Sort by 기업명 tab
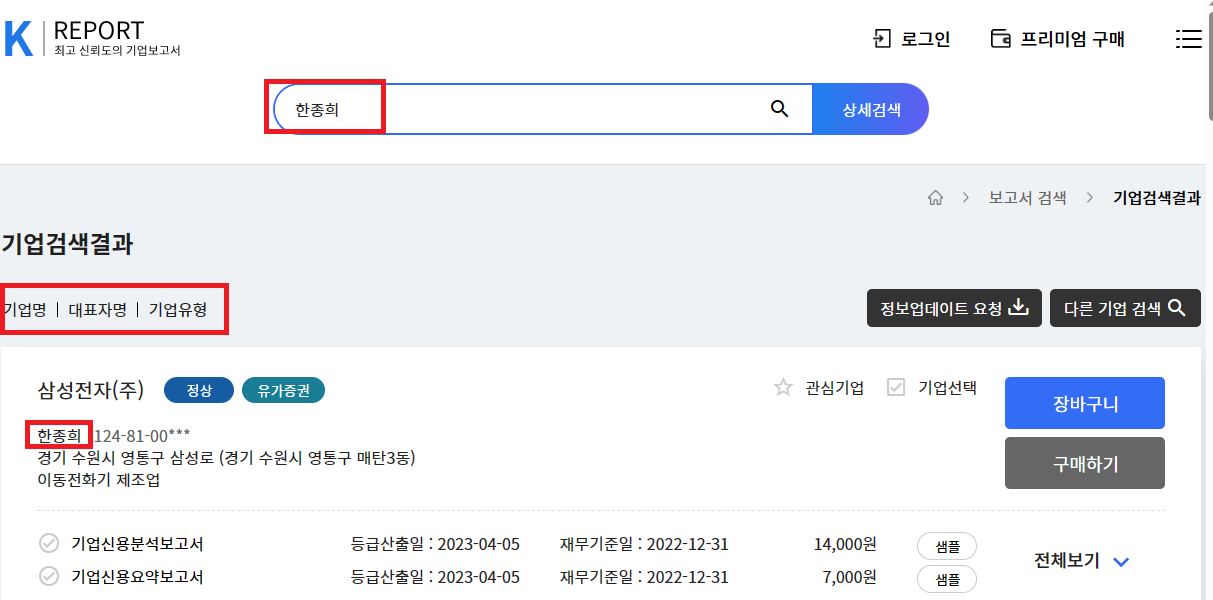Image resolution: width=1213 pixels, height=600 pixels. 26,309
